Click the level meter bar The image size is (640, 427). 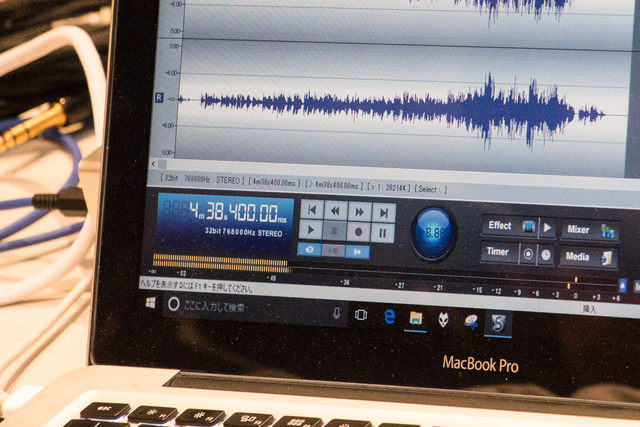tap(220, 263)
